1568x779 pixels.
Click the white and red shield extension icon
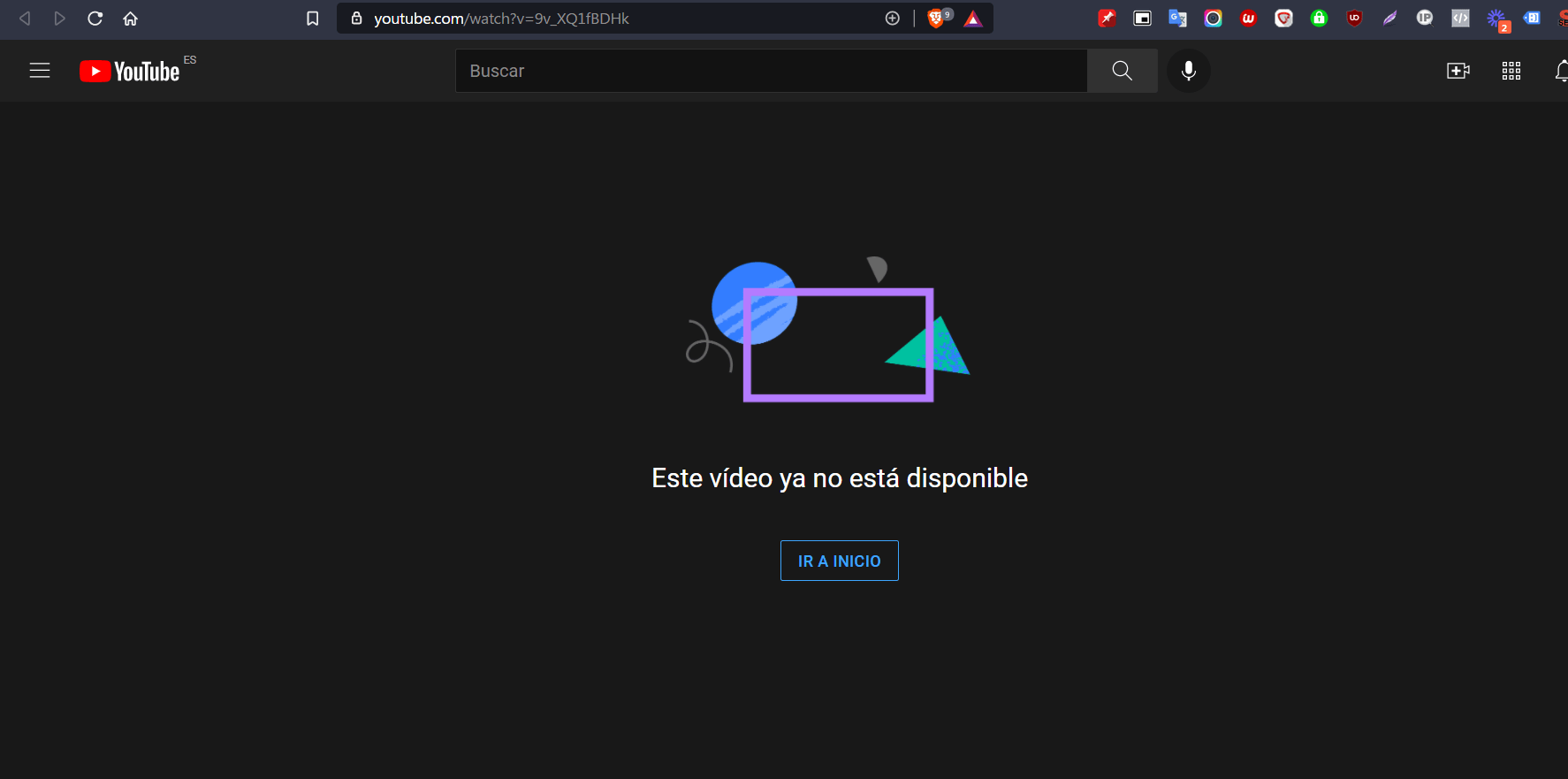point(1283,19)
